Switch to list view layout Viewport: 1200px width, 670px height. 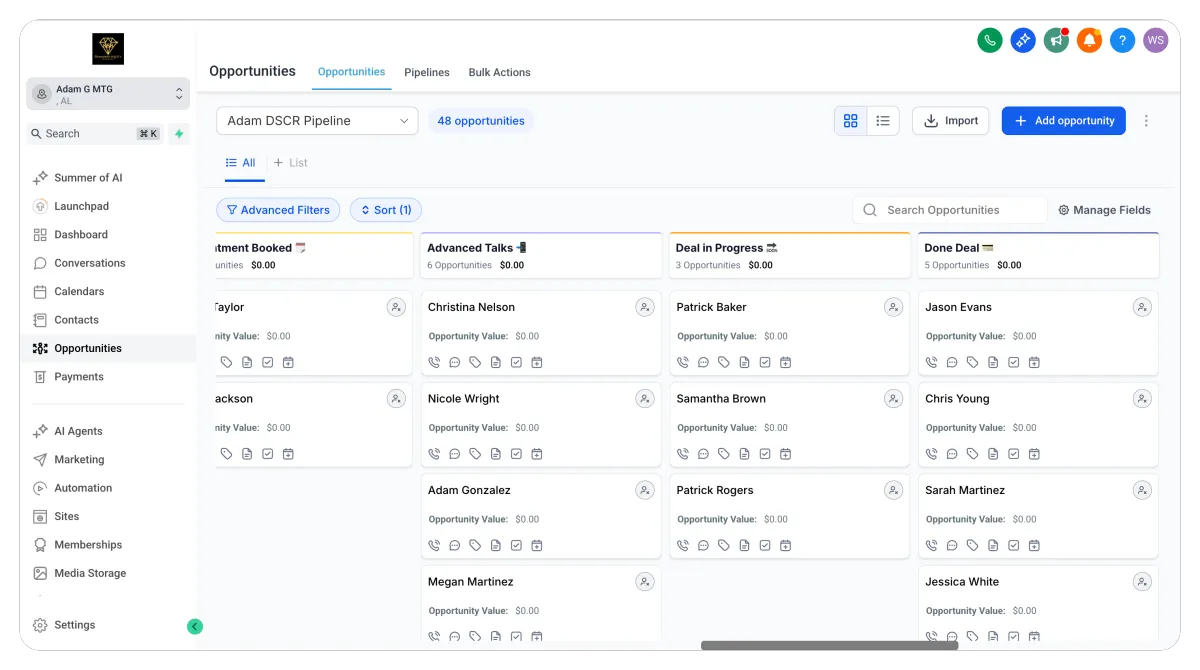tap(883, 121)
